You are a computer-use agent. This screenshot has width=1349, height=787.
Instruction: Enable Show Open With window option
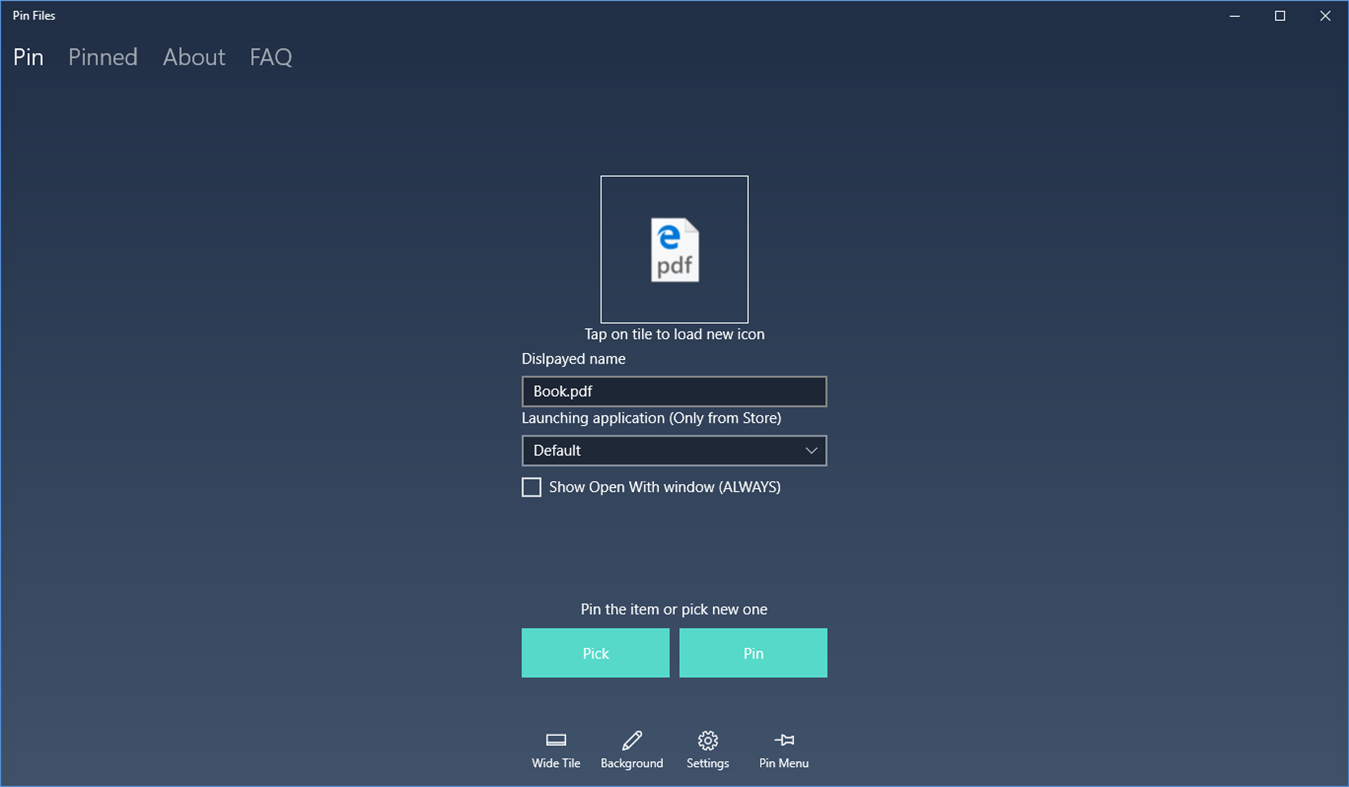point(531,487)
